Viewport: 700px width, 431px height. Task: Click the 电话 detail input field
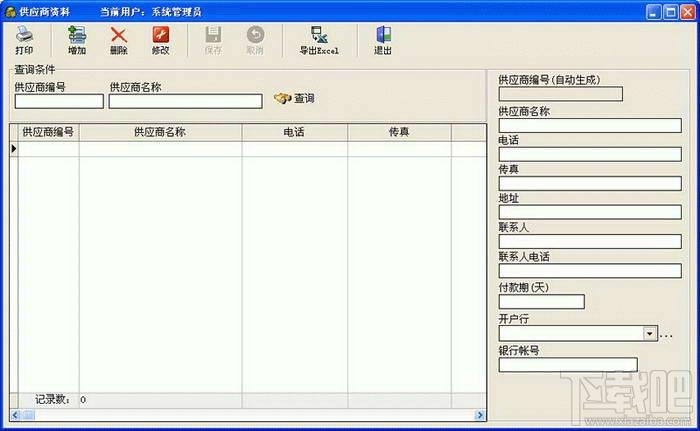[x=590, y=155]
